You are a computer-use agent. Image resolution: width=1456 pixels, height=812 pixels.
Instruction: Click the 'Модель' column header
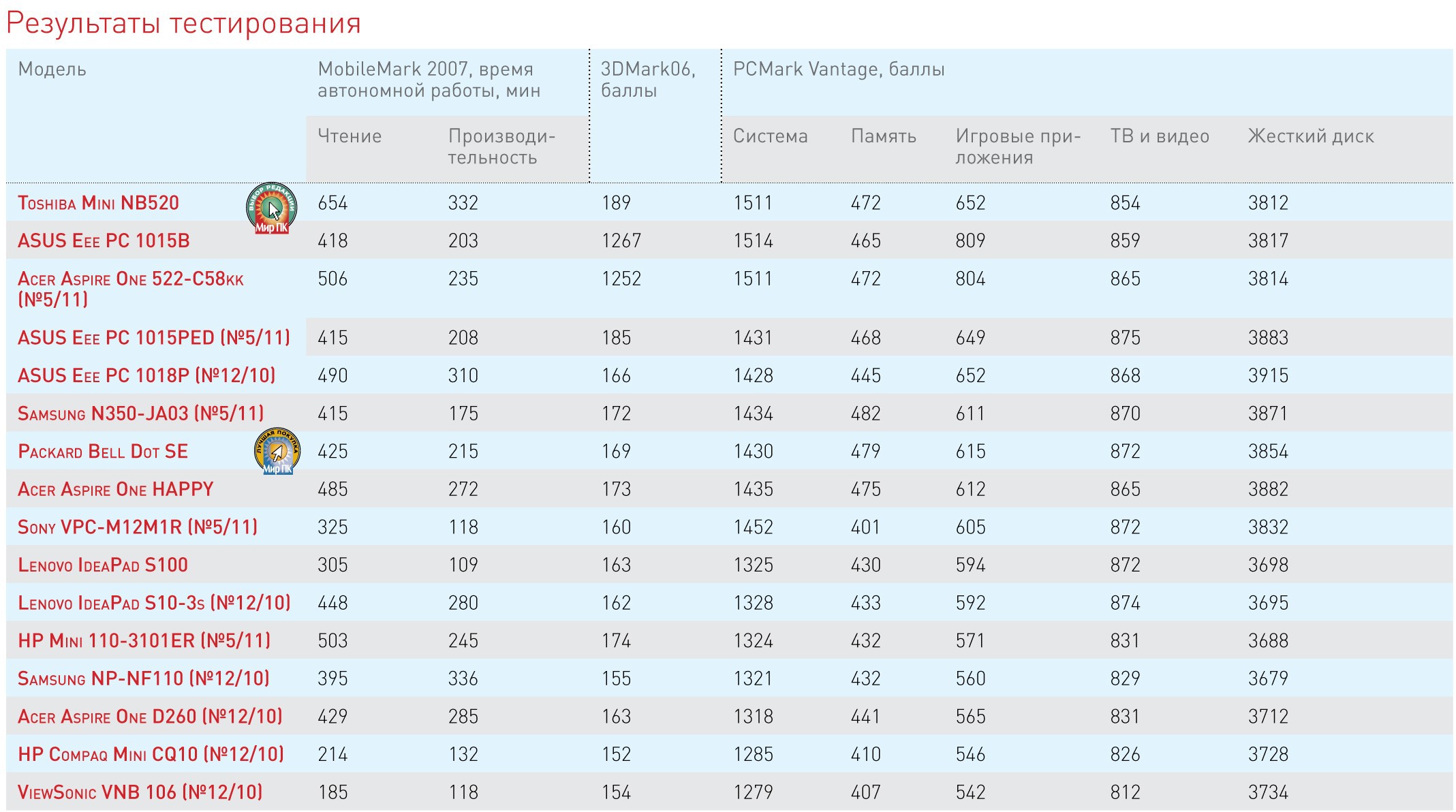pyautogui.click(x=52, y=69)
